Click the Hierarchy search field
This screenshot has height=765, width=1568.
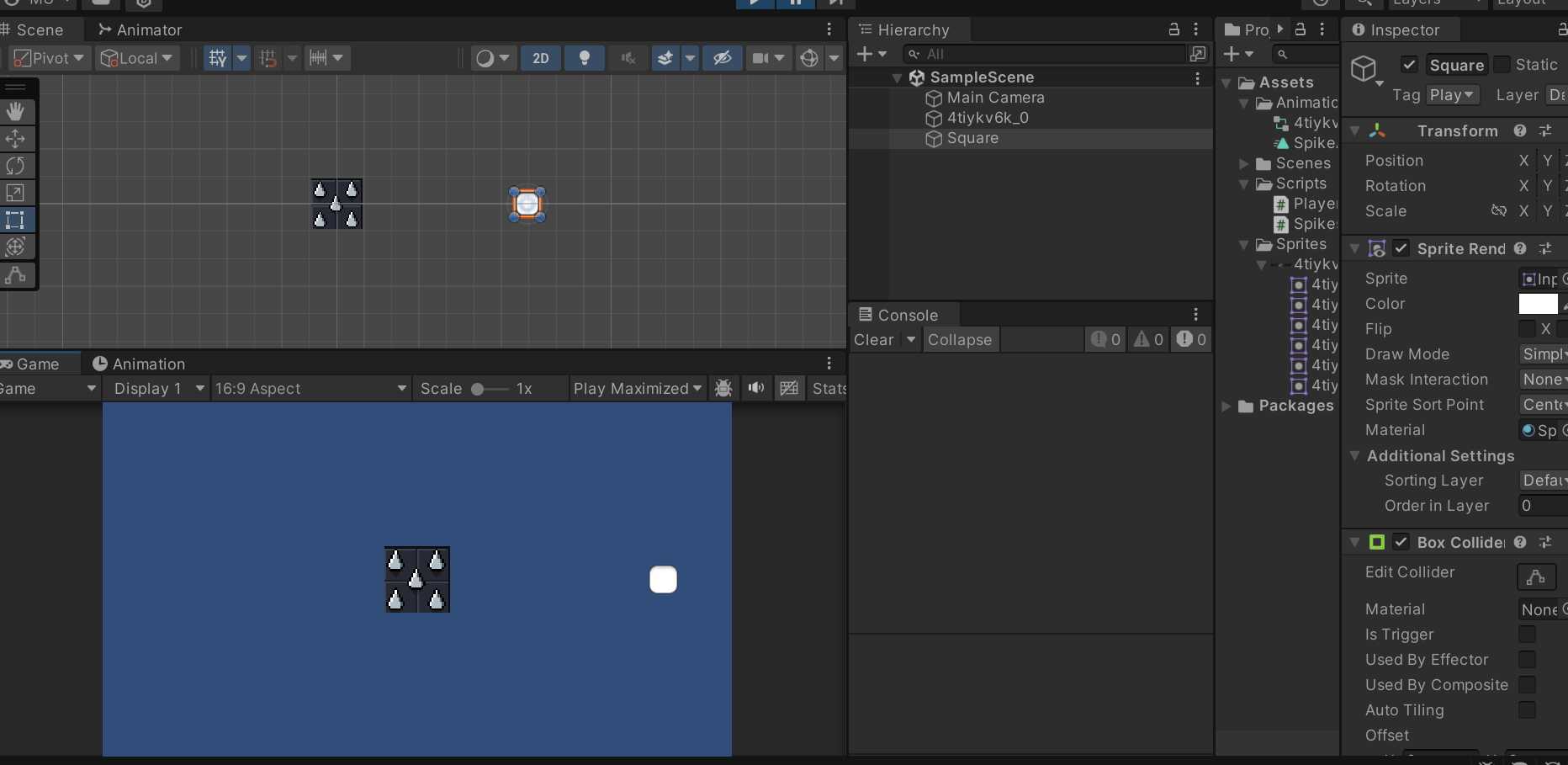[1044, 54]
